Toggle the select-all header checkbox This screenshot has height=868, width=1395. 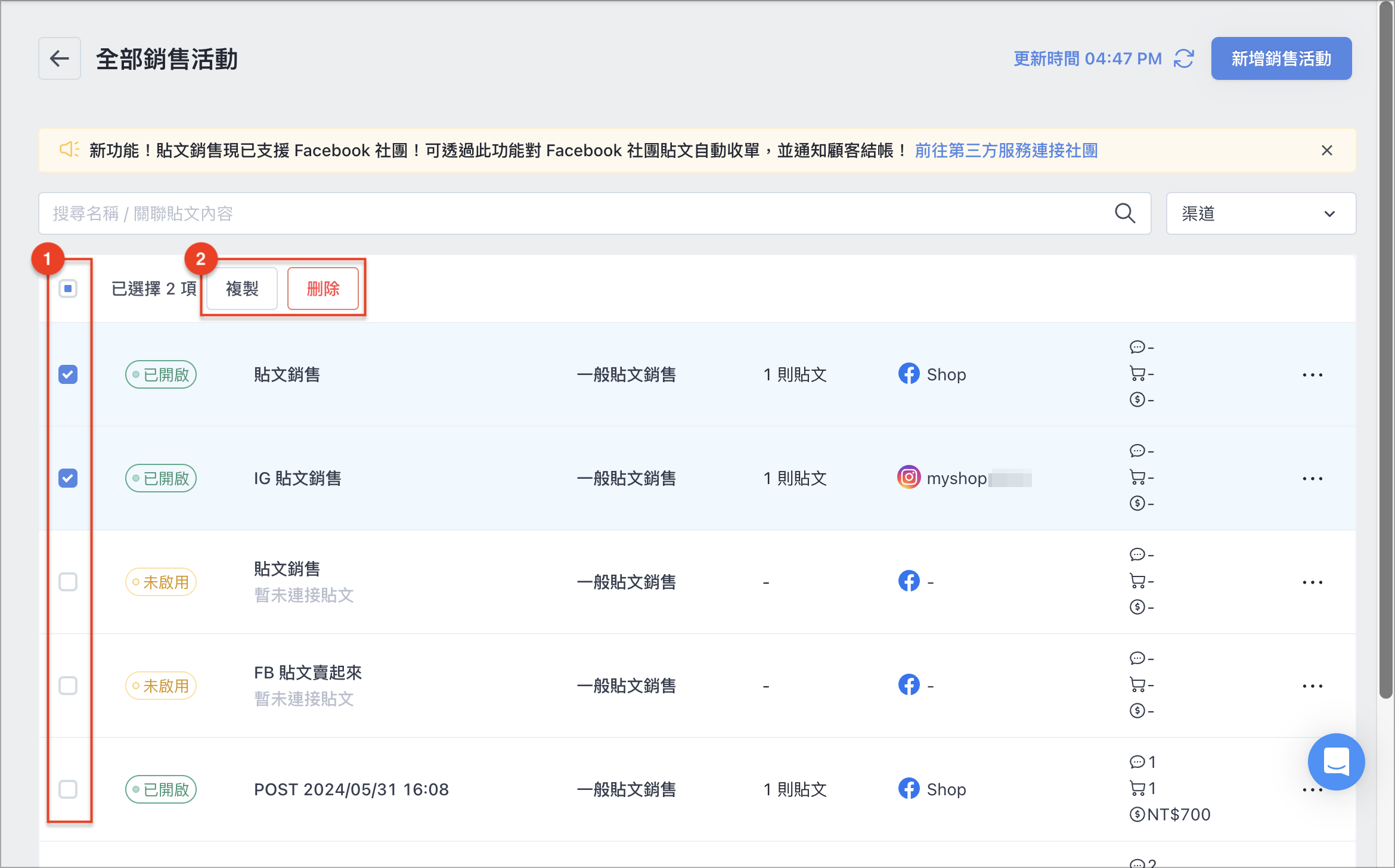pos(68,289)
